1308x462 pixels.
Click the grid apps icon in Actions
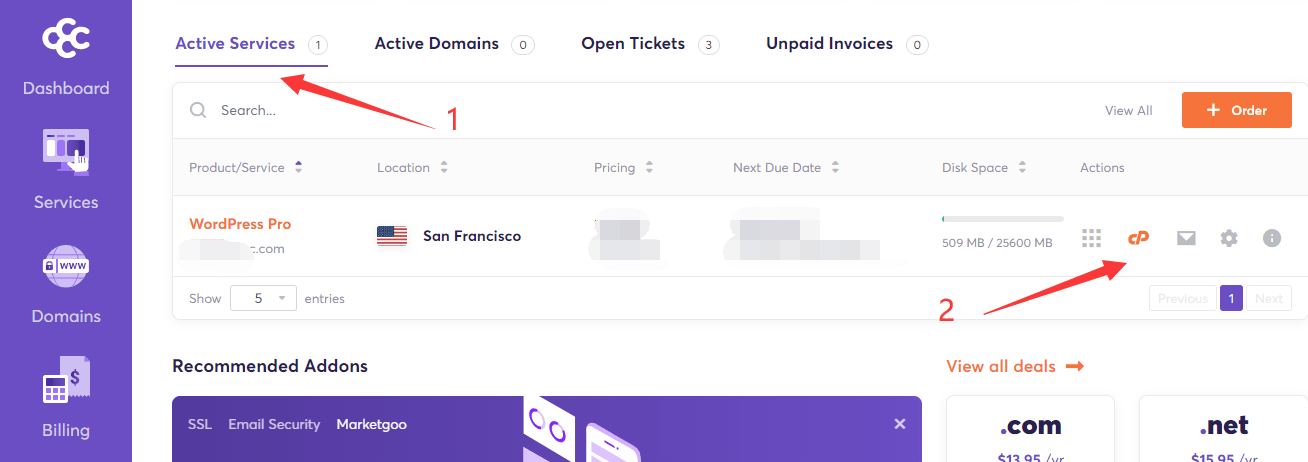pyautogui.click(x=1092, y=238)
